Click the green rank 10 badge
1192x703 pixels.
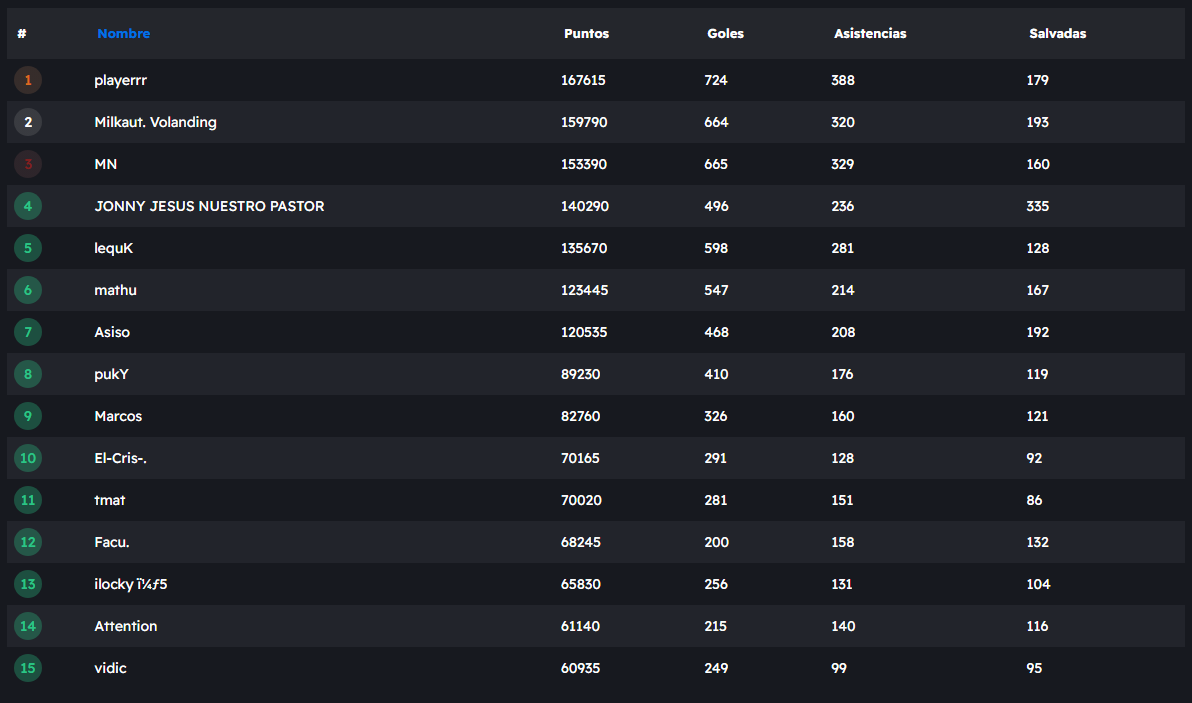(28, 458)
